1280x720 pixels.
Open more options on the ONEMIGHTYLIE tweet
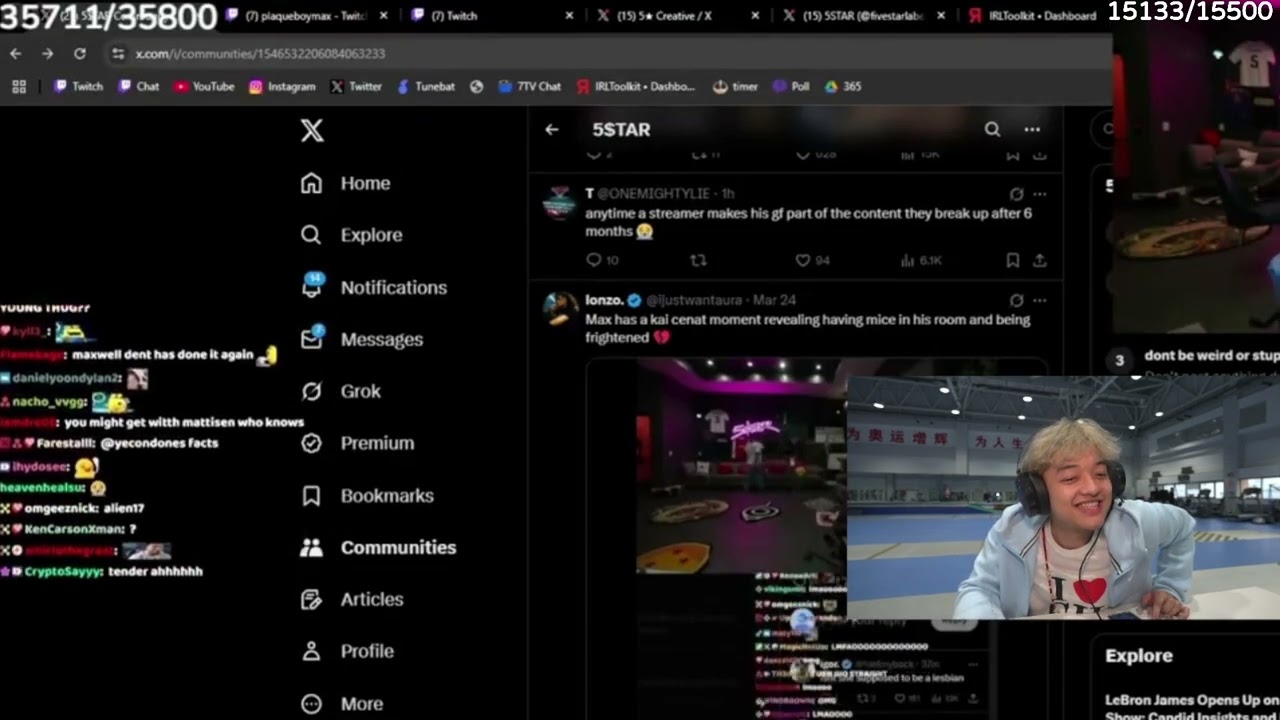click(x=1040, y=194)
